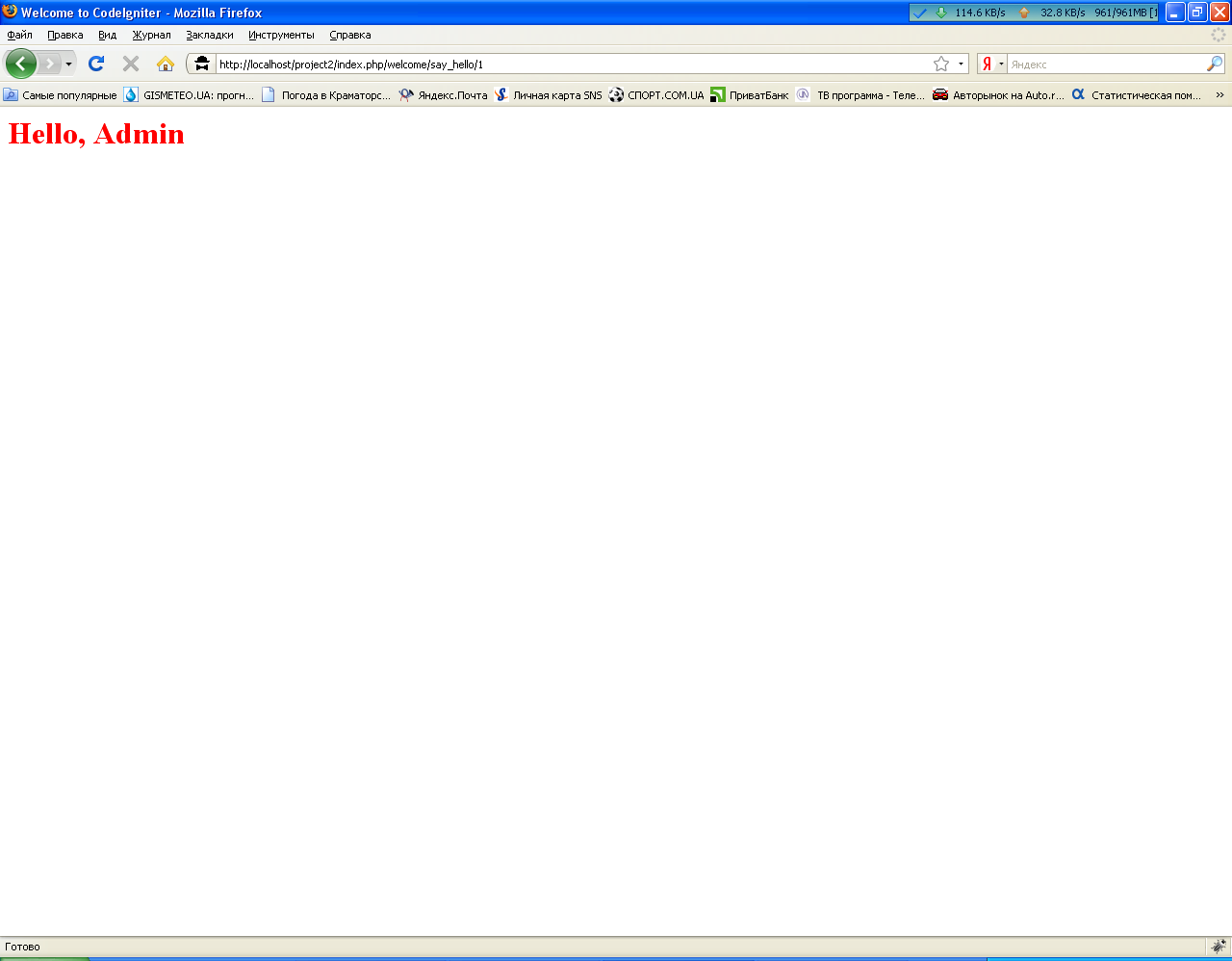1232x961 pixels.
Task: Open the Правка menu
Action: (64, 35)
